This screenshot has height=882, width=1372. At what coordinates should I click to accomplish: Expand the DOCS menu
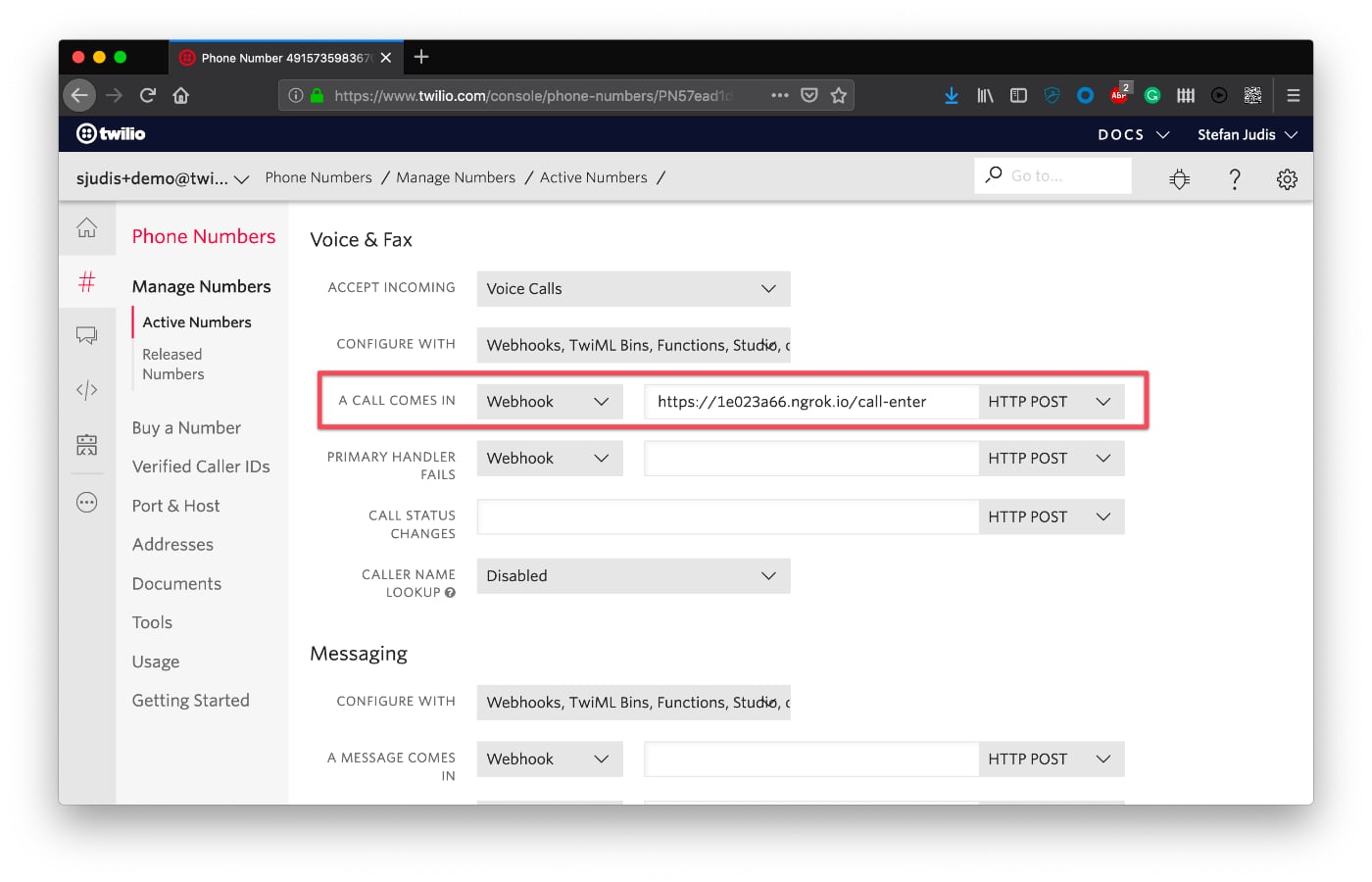(x=1134, y=134)
